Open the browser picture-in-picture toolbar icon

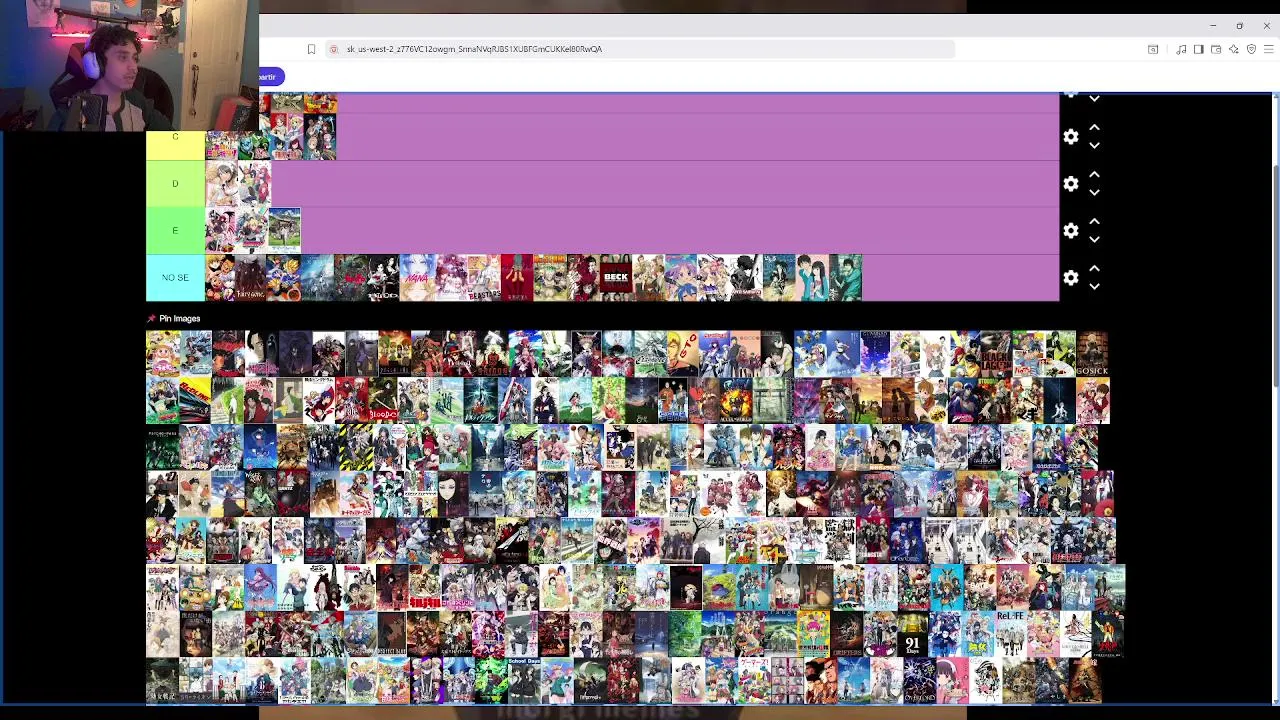[1153, 49]
